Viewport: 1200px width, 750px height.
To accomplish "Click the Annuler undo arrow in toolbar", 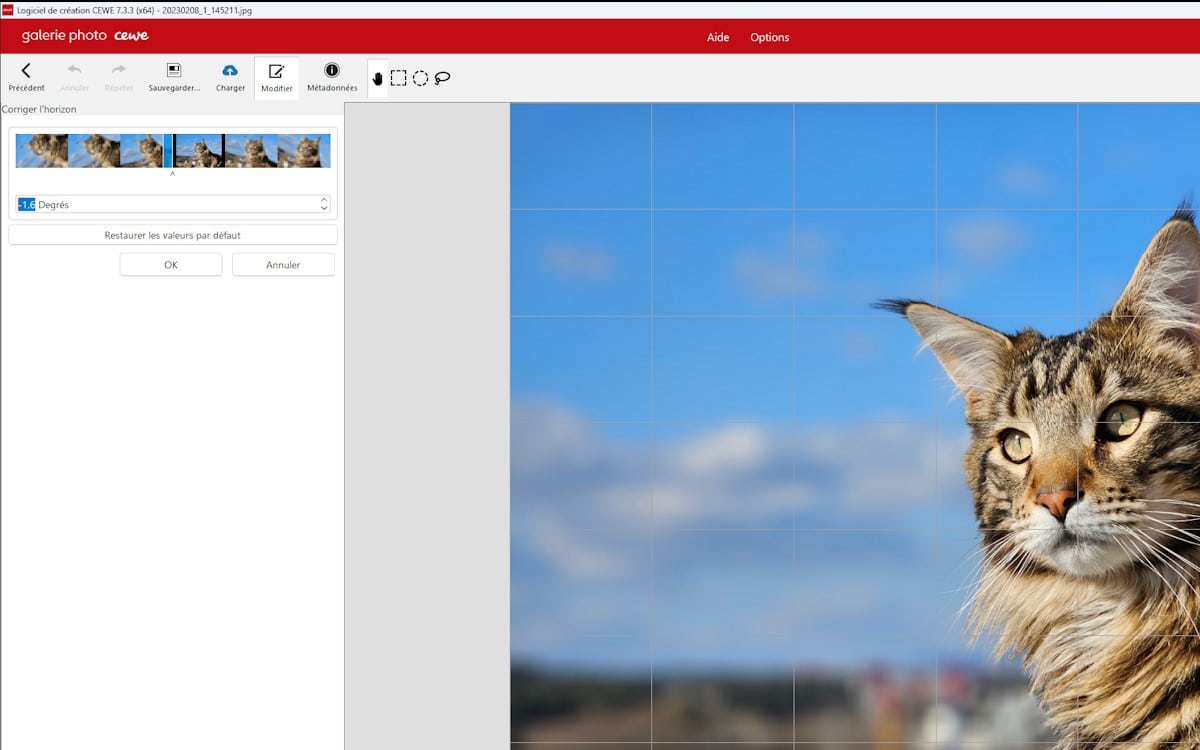I will tap(74, 76).
